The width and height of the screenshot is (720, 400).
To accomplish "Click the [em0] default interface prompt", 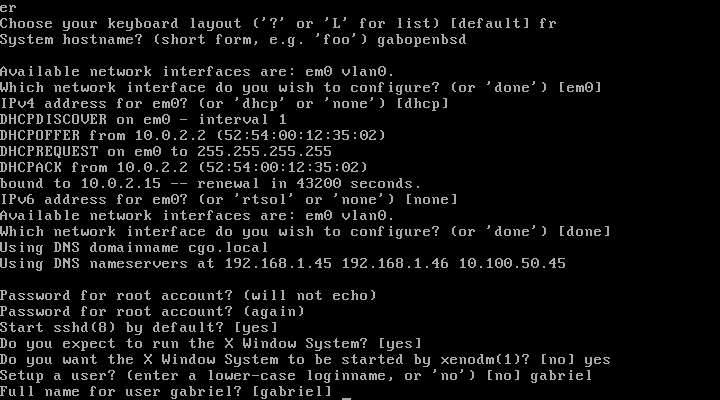I will [579, 88].
